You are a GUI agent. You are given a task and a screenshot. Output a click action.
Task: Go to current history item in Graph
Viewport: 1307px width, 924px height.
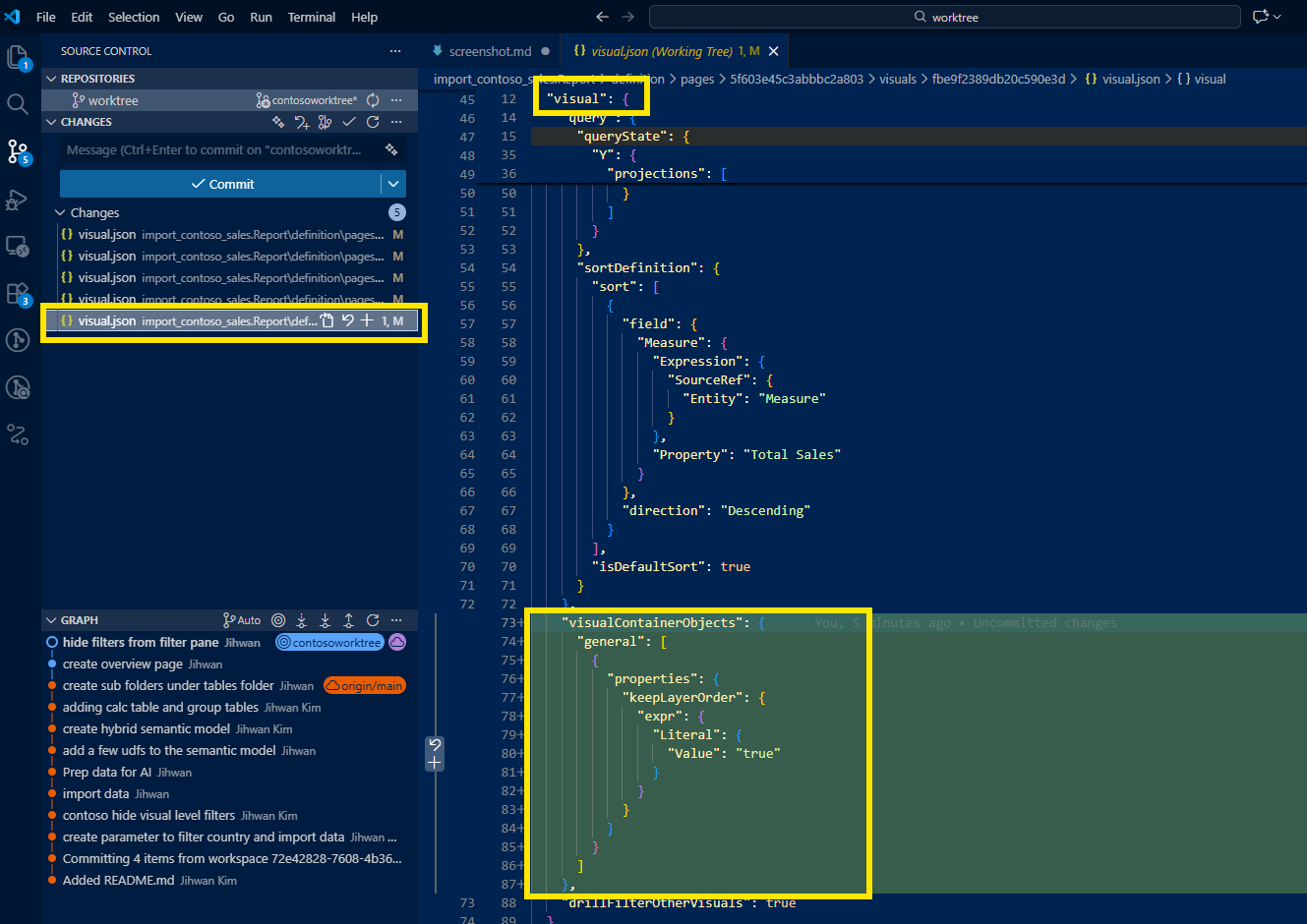click(278, 620)
